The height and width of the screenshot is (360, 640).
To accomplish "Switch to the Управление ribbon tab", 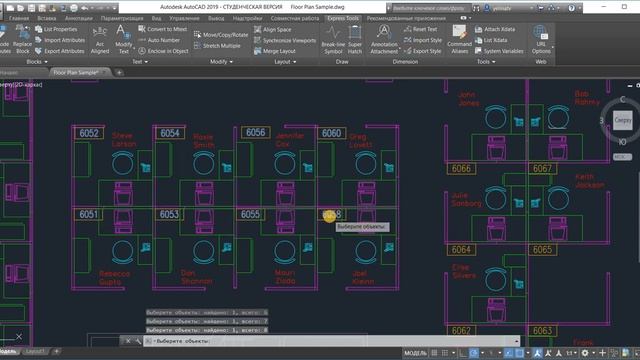I will tap(184, 18).
